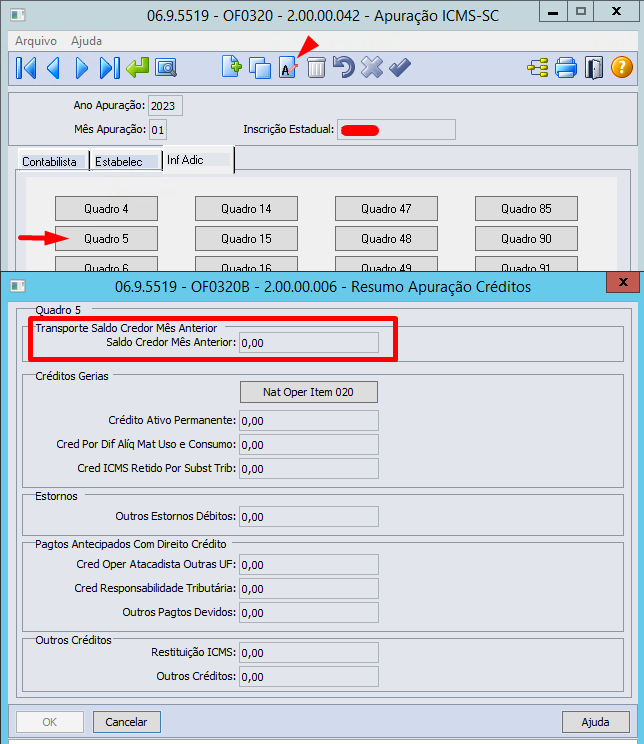
Task: Click the Saldo Credor Mês Anterior field
Action: point(309,342)
